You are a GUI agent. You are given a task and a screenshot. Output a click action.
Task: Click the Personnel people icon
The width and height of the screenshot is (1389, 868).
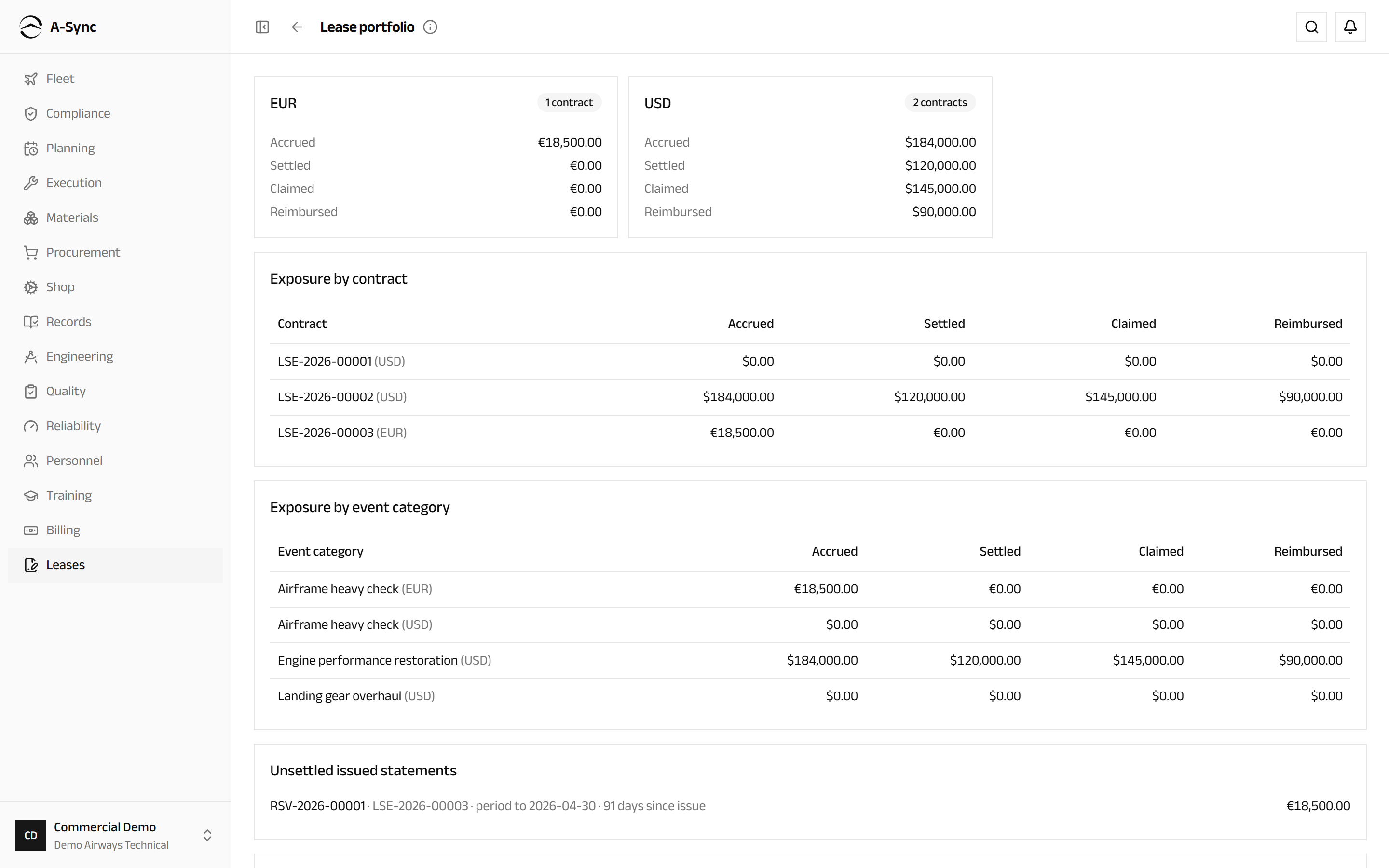pos(31,461)
